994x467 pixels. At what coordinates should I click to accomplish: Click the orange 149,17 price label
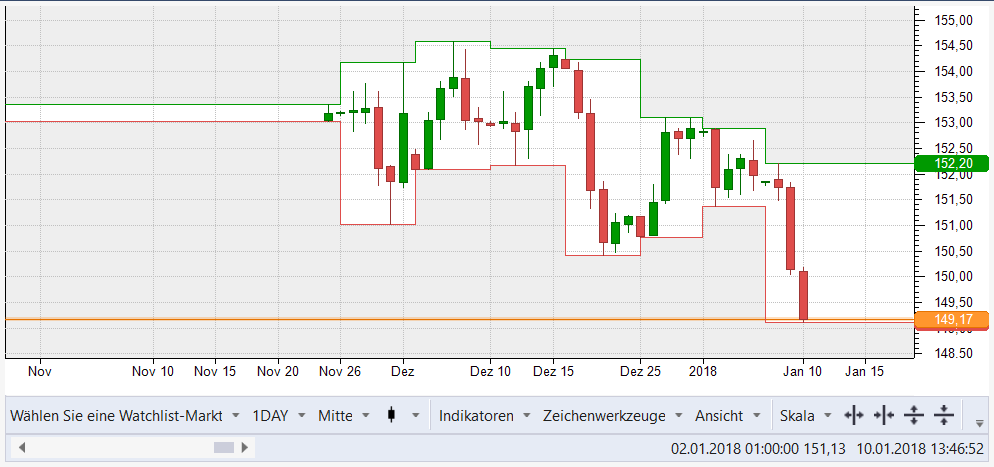point(951,320)
